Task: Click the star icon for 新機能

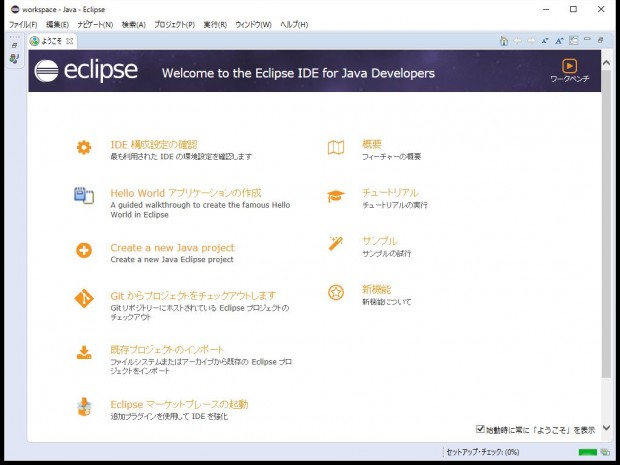Action: click(336, 293)
